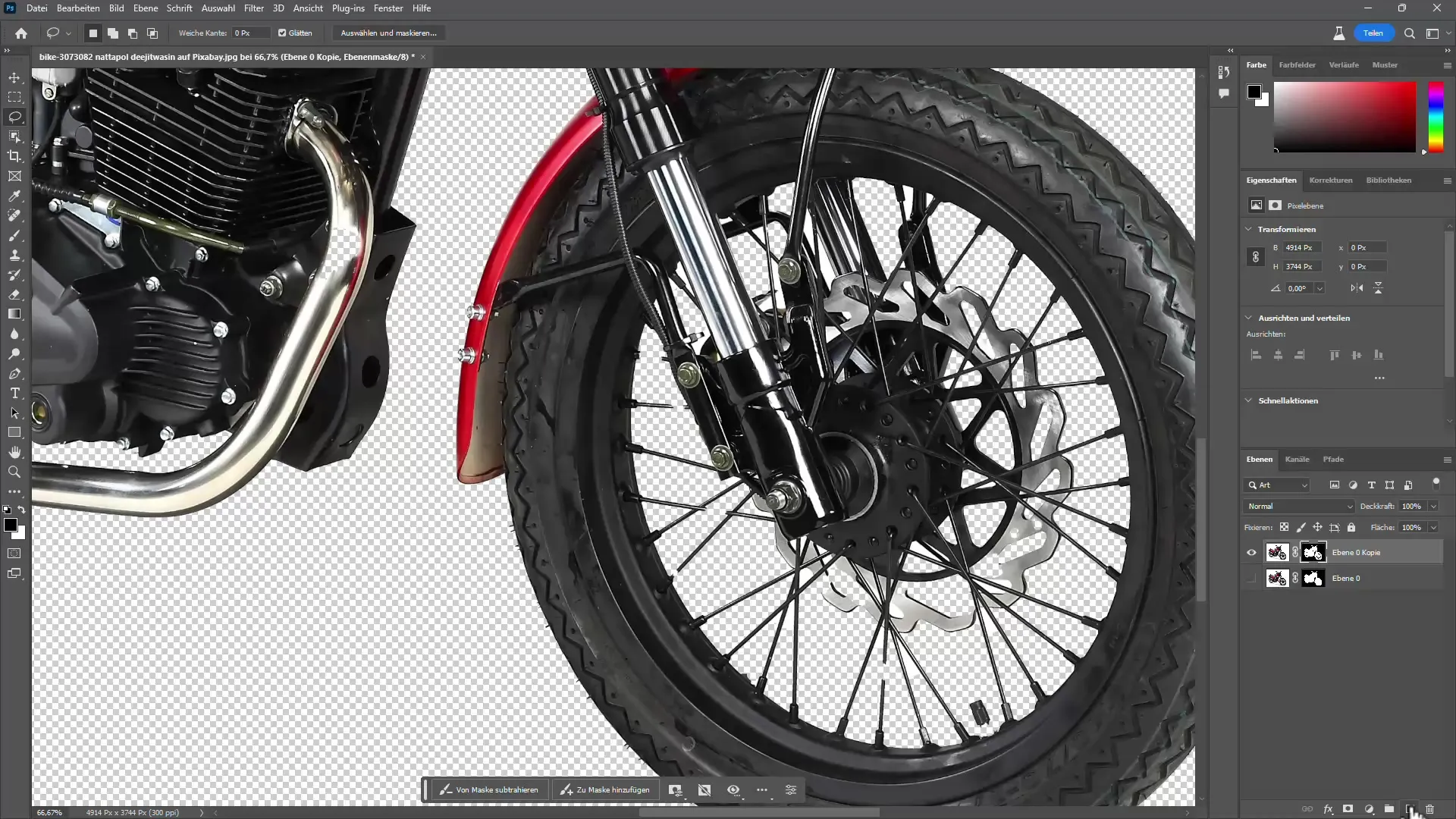The image size is (1456, 819).
Task: Collapse Ausrichten und verteilen section
Action: point(1249,318)
